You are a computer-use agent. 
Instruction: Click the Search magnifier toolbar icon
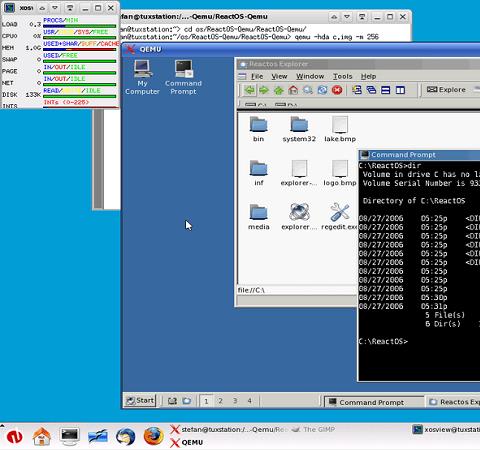pos(308,90)
